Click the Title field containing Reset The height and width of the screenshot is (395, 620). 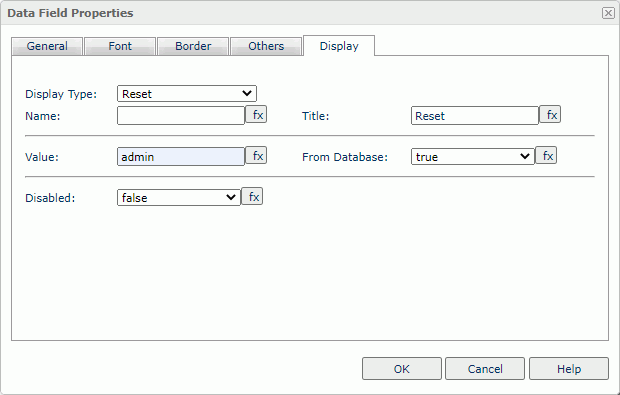click(x=475, y=116)
